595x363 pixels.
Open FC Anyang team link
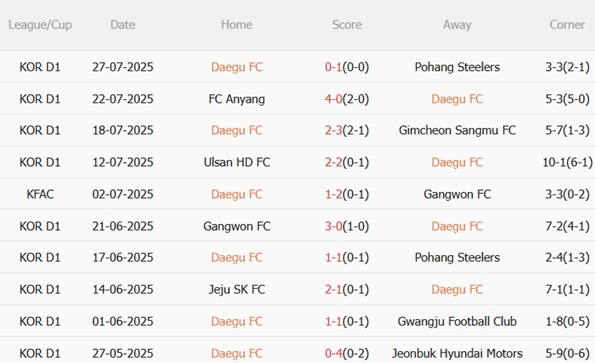pyautogui.click(x=237, y=99)
